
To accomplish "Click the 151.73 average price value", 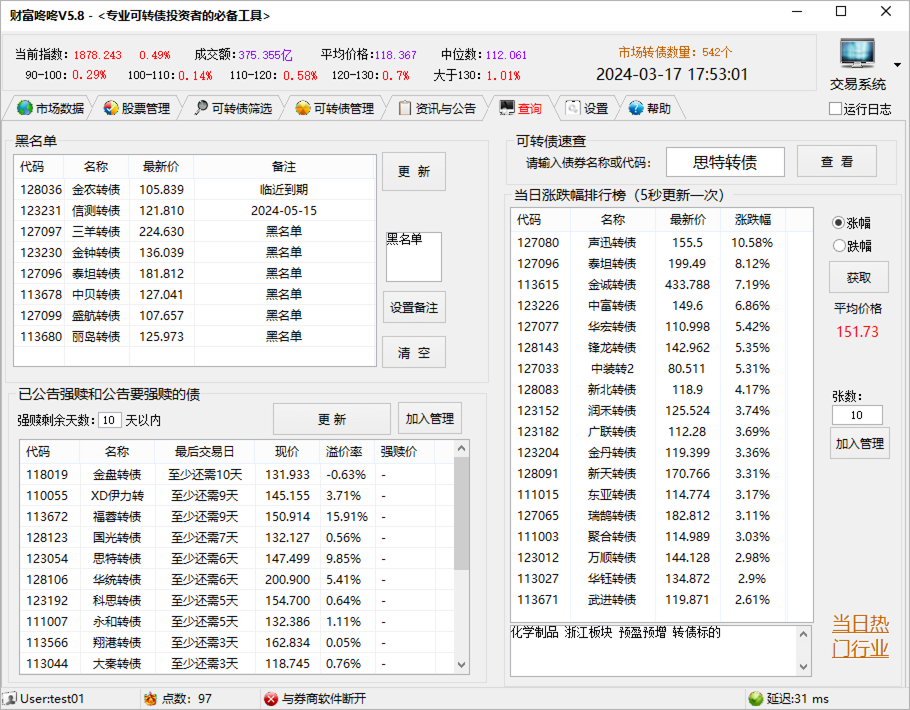I will 858,331.
